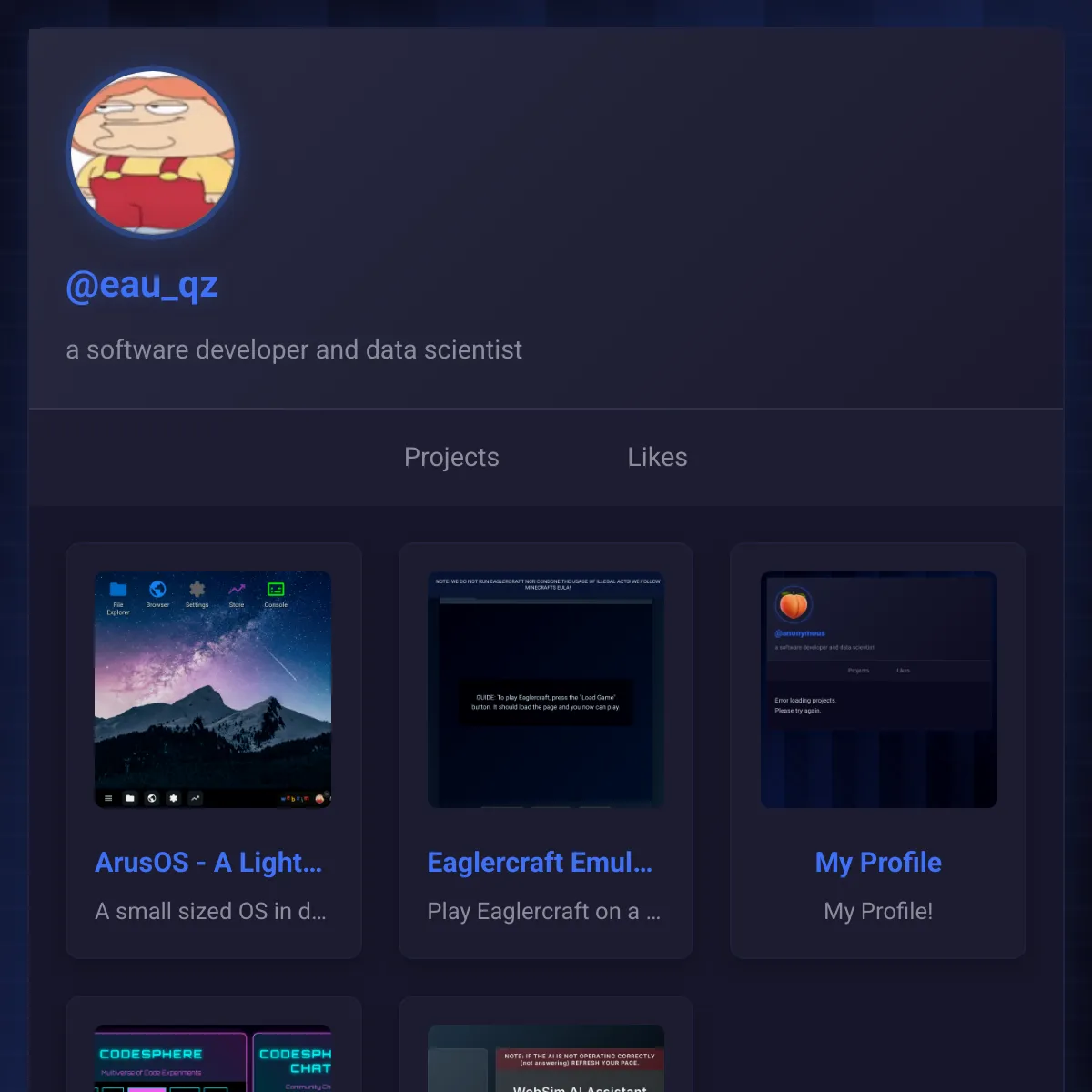
Task: Open the WebSim AI Assistant thumbnail
Action: point(546,1058)
